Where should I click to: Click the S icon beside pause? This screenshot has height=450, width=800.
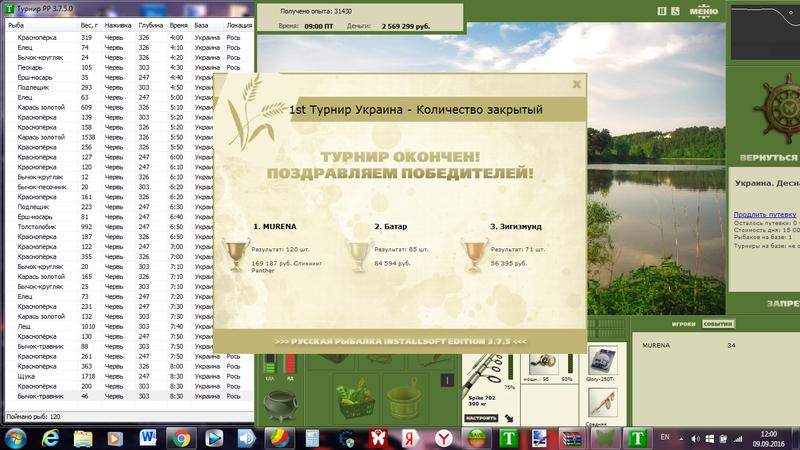[675, 11]
